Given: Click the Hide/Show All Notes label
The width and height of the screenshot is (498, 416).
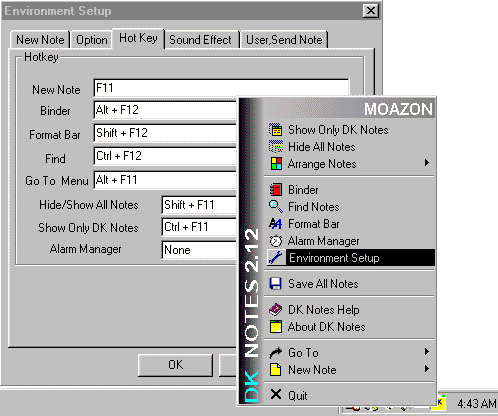Looking at the screenshot, I should (x=89, y=205).
